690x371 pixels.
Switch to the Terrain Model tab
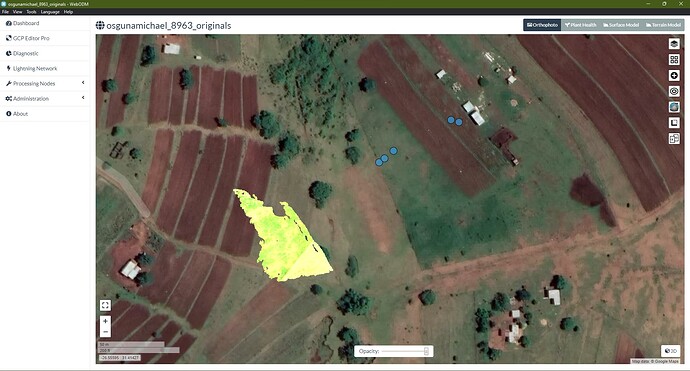click(663, 25)
